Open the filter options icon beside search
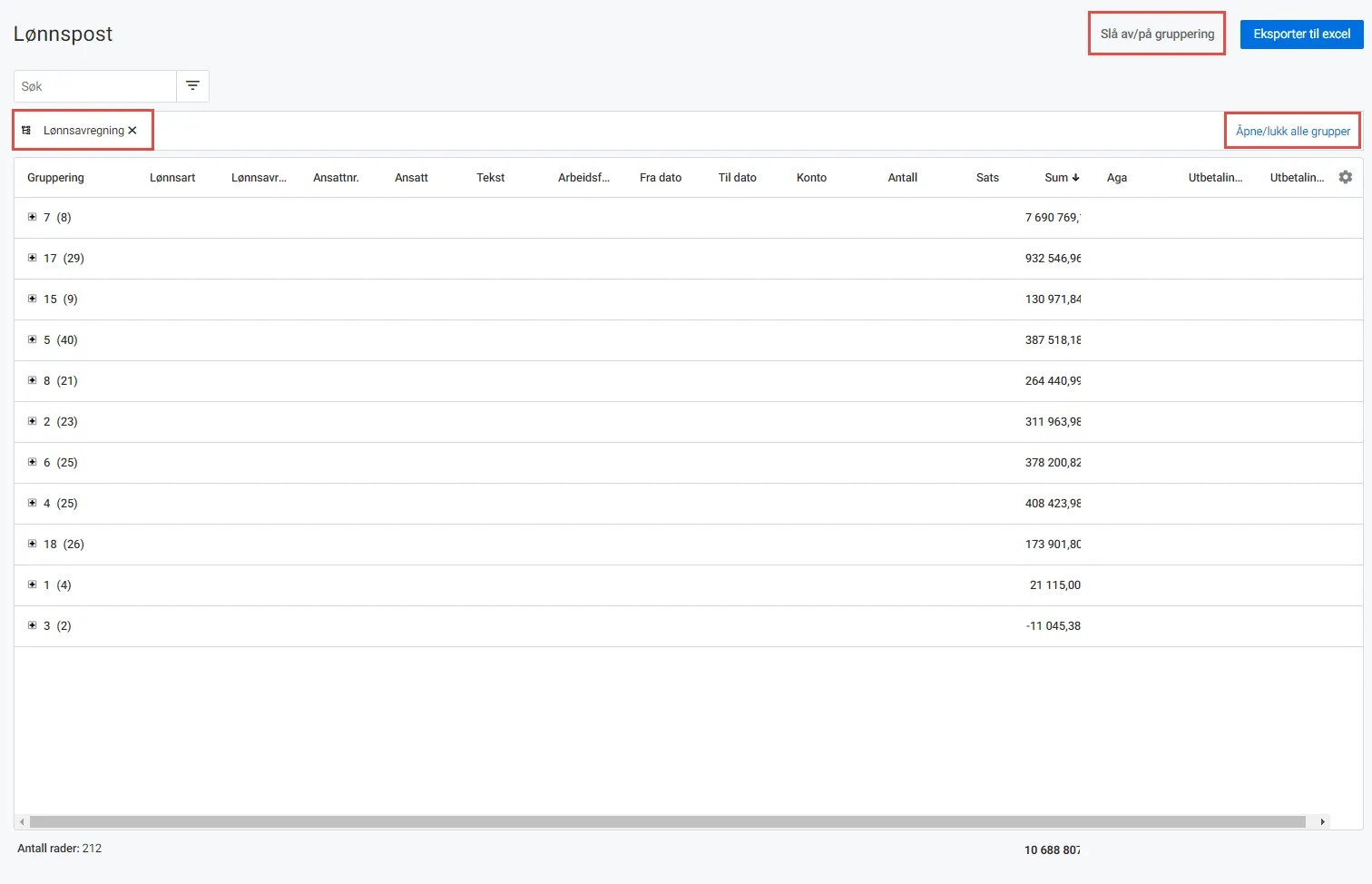Screen dimensions: 1372x884 (192, 86)
